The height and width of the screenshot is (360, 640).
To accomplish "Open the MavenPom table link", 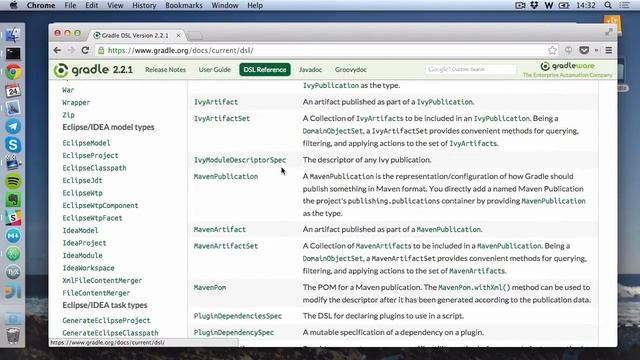I will tap(210, 287).
